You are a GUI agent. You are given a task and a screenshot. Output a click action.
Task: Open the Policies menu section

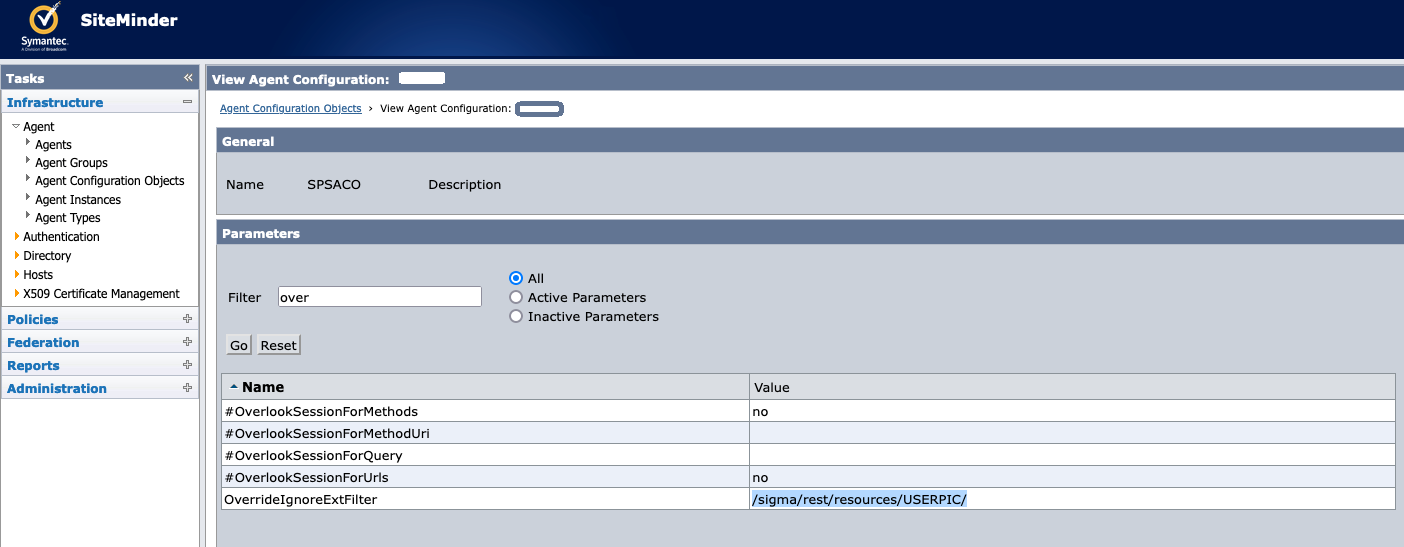33,319
